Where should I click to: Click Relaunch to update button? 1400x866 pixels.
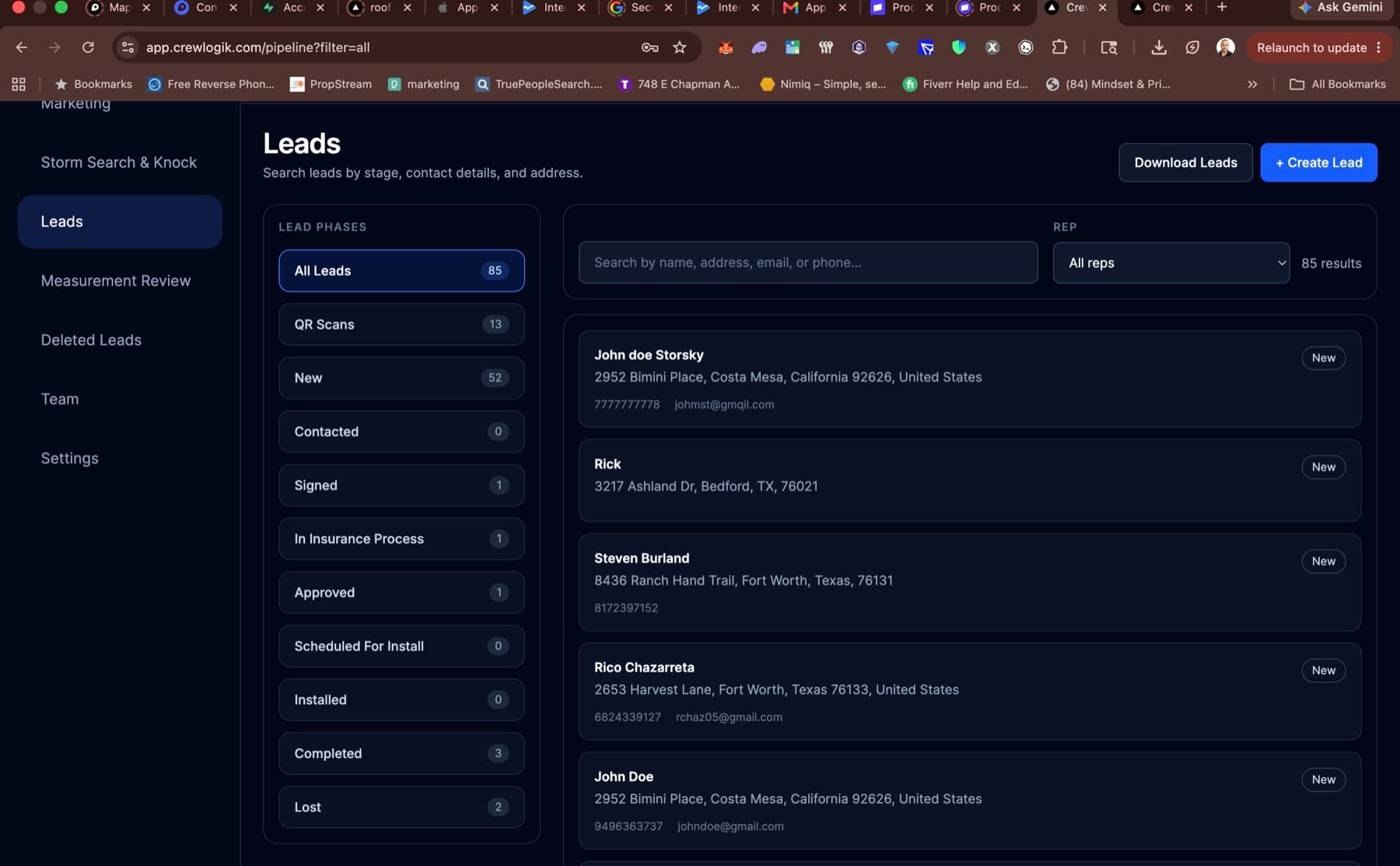1311,47
